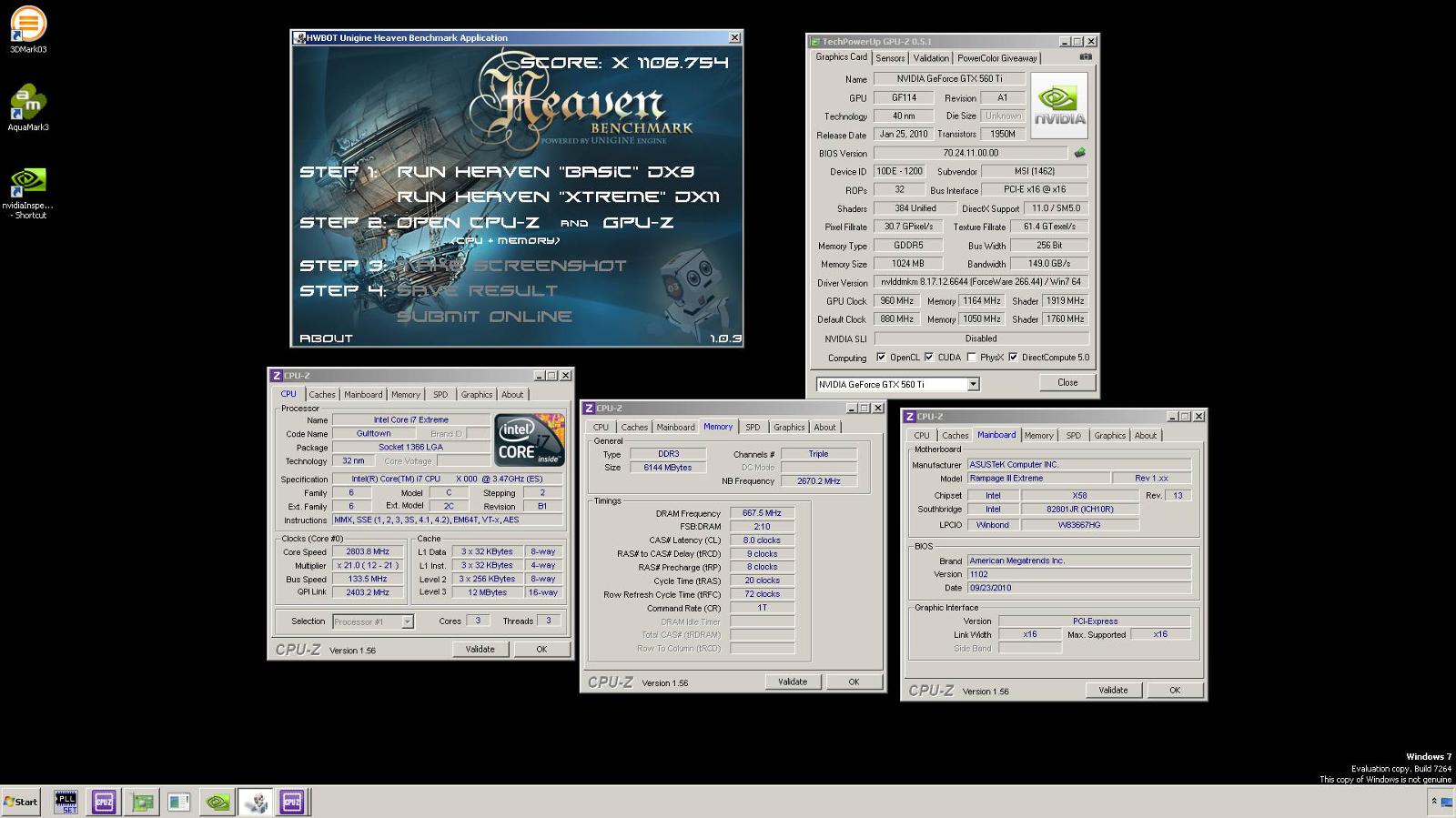
Task: Click the Driver Version field in GPU-Z
Action: click(981, 282)
